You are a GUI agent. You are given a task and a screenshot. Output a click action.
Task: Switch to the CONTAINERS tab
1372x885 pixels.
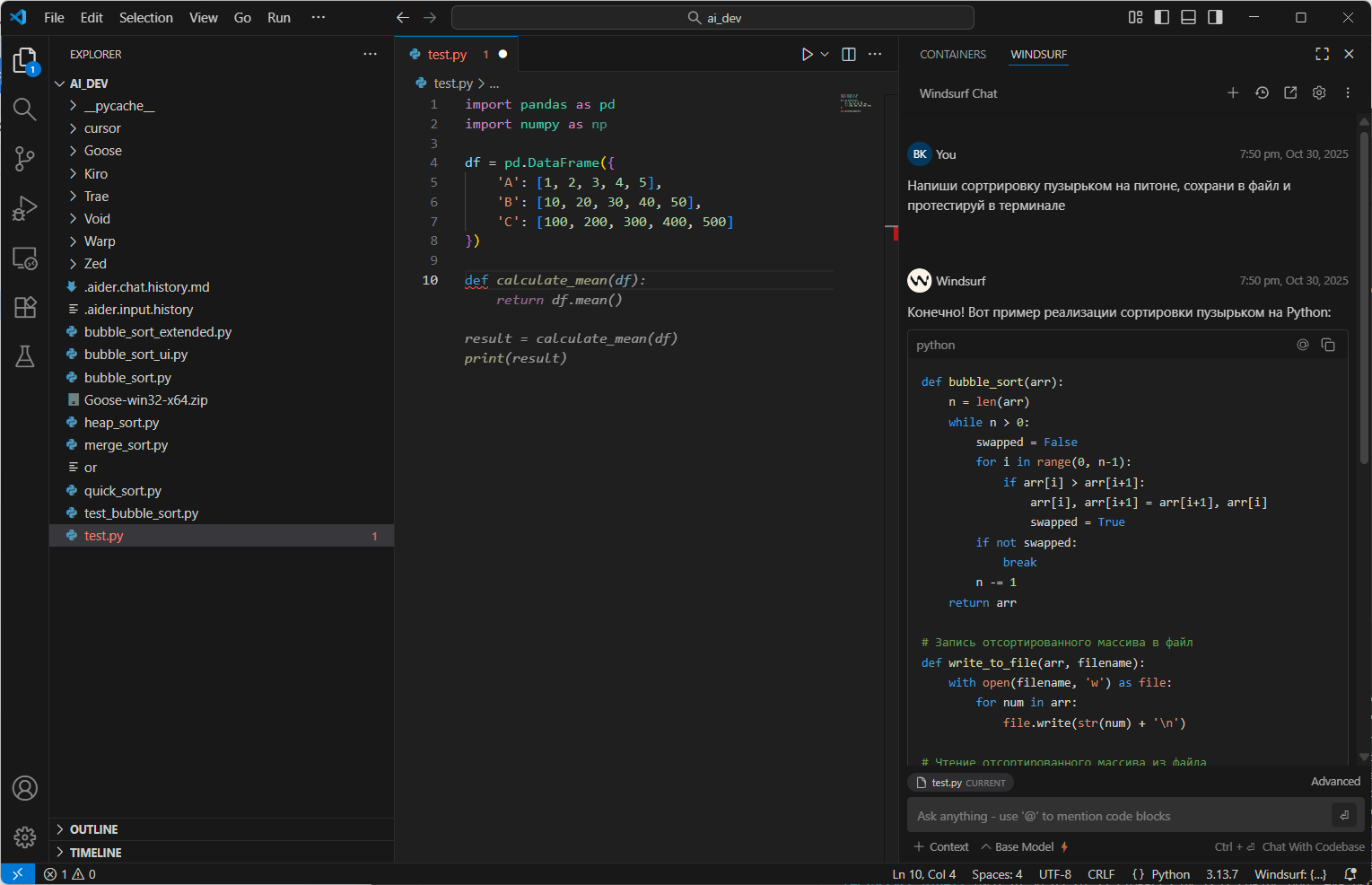tap(952, 55)
